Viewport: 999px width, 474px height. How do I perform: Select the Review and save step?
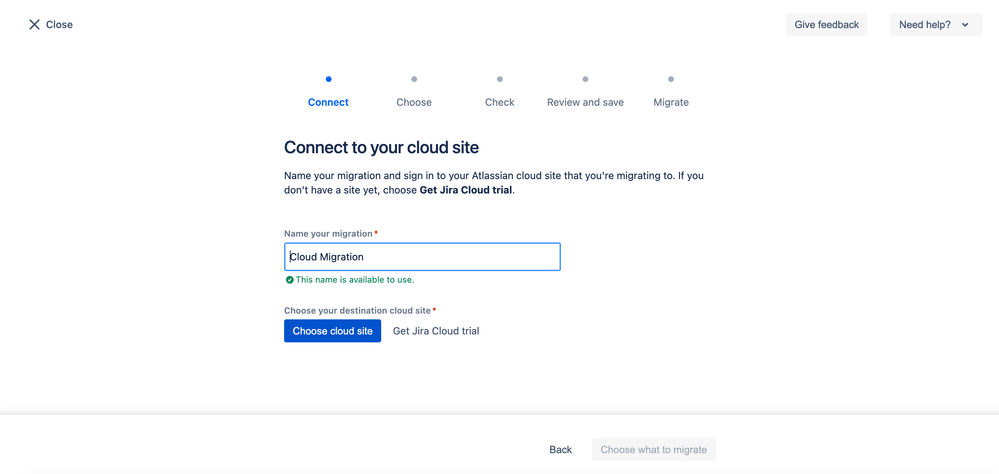586,102
